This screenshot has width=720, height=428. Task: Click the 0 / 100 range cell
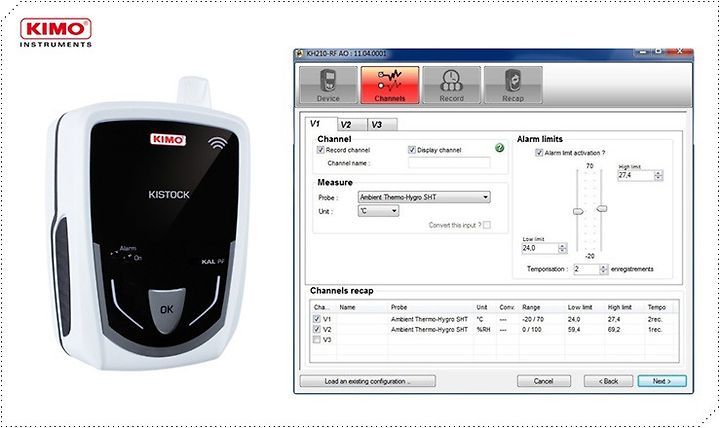point(532,330)
